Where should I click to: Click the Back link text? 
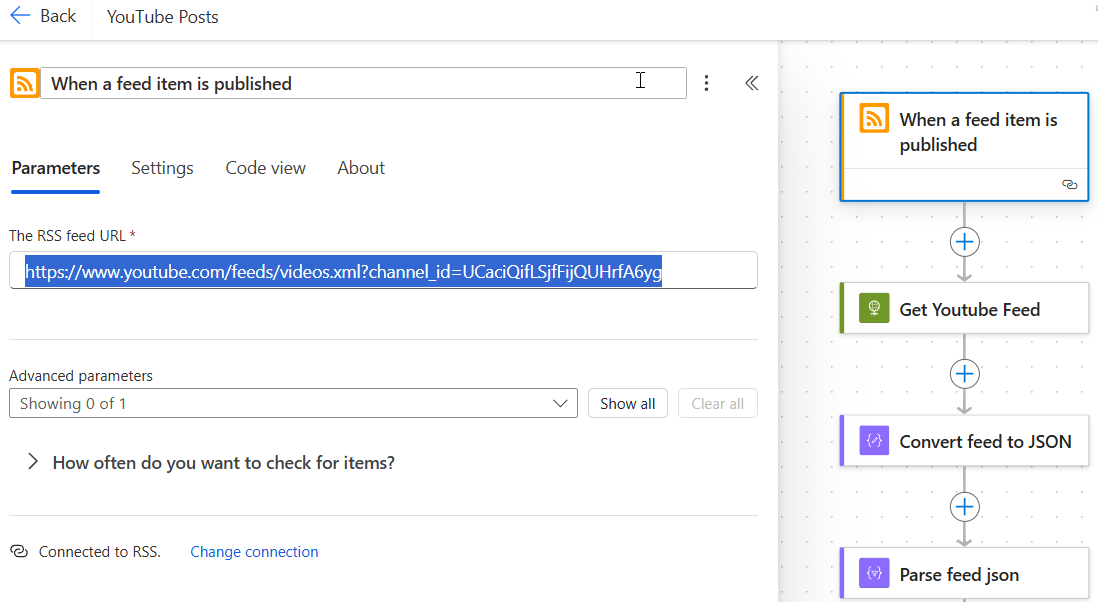pyautogui.click(x=58, y=15)
